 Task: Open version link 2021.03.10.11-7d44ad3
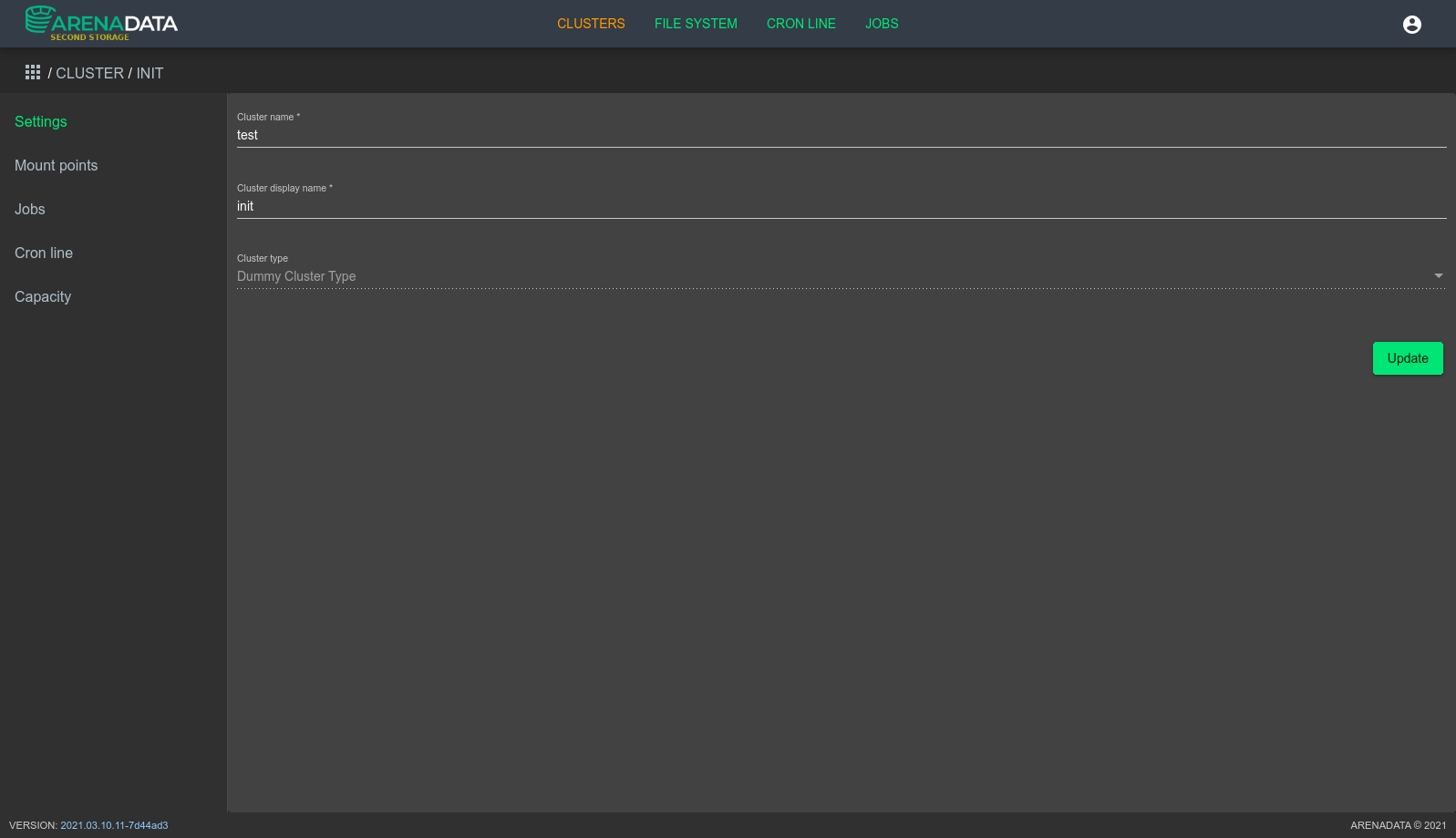pyautogui.click(x=114, y=825)
